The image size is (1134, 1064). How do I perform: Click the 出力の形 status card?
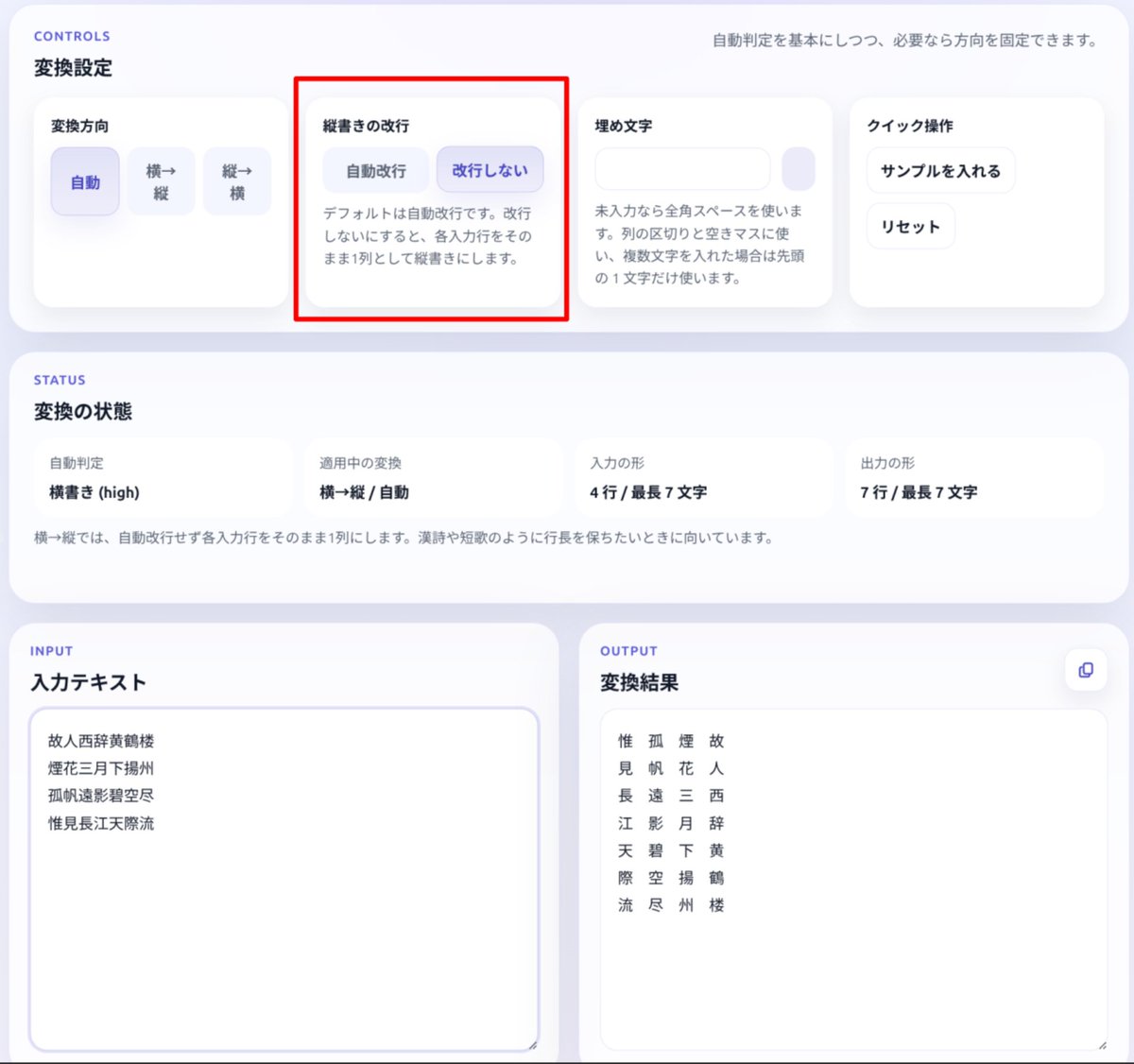[x=974, y=476]
